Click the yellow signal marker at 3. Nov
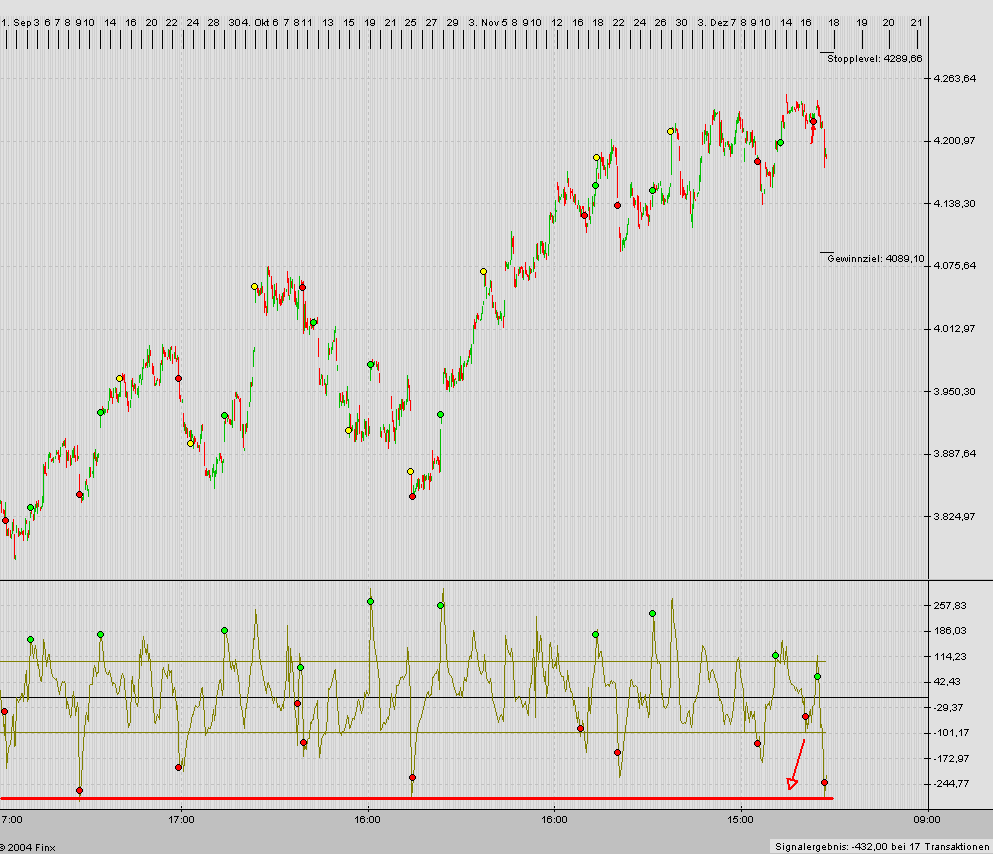Viewport: 993px width, 854px height. pos(483,272)
